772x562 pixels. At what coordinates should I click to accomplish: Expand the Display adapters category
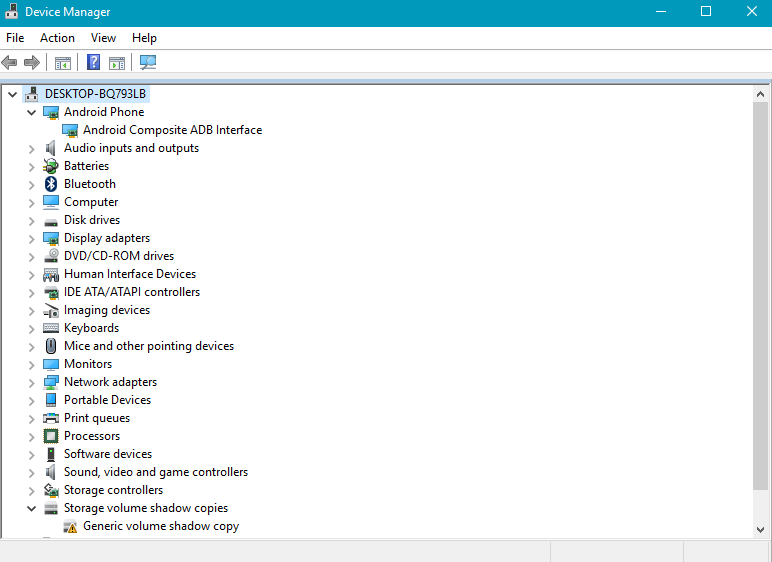point(32,238)
